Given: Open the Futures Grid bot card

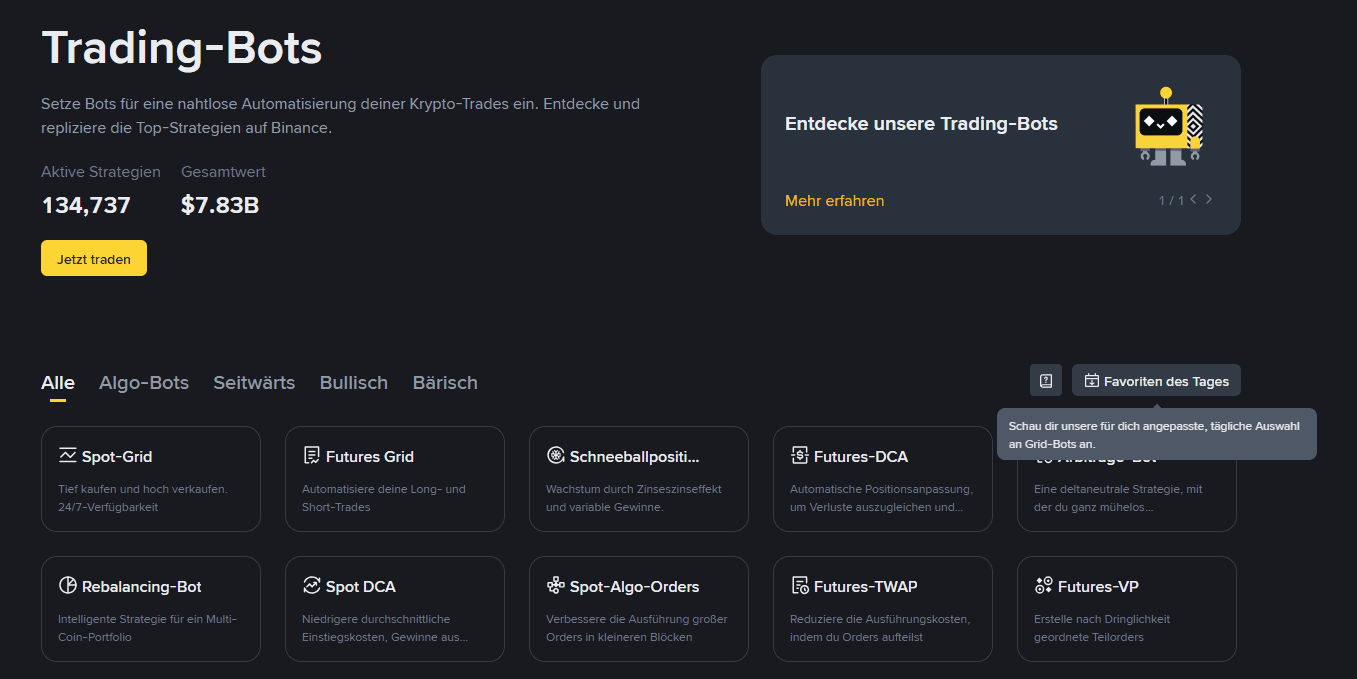Looking at the screenshot, I should coord(395,479).
